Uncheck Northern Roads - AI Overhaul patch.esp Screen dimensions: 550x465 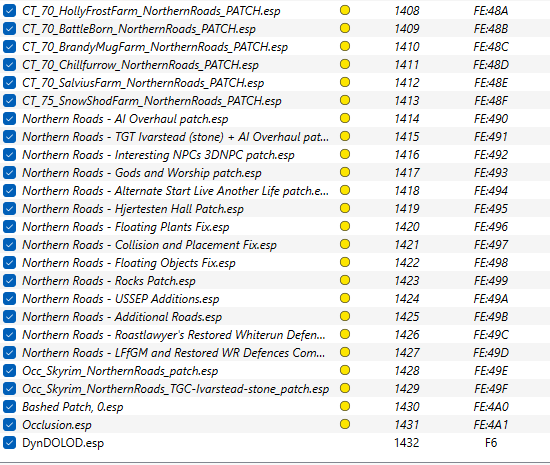(9, 119)
